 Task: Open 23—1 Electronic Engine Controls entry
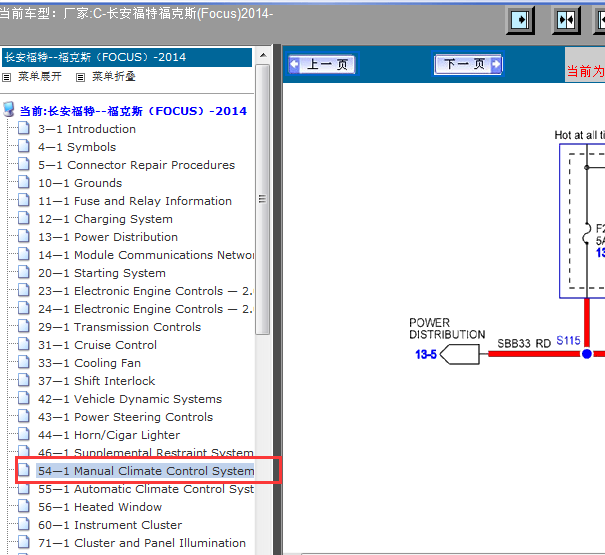(146, 291)
